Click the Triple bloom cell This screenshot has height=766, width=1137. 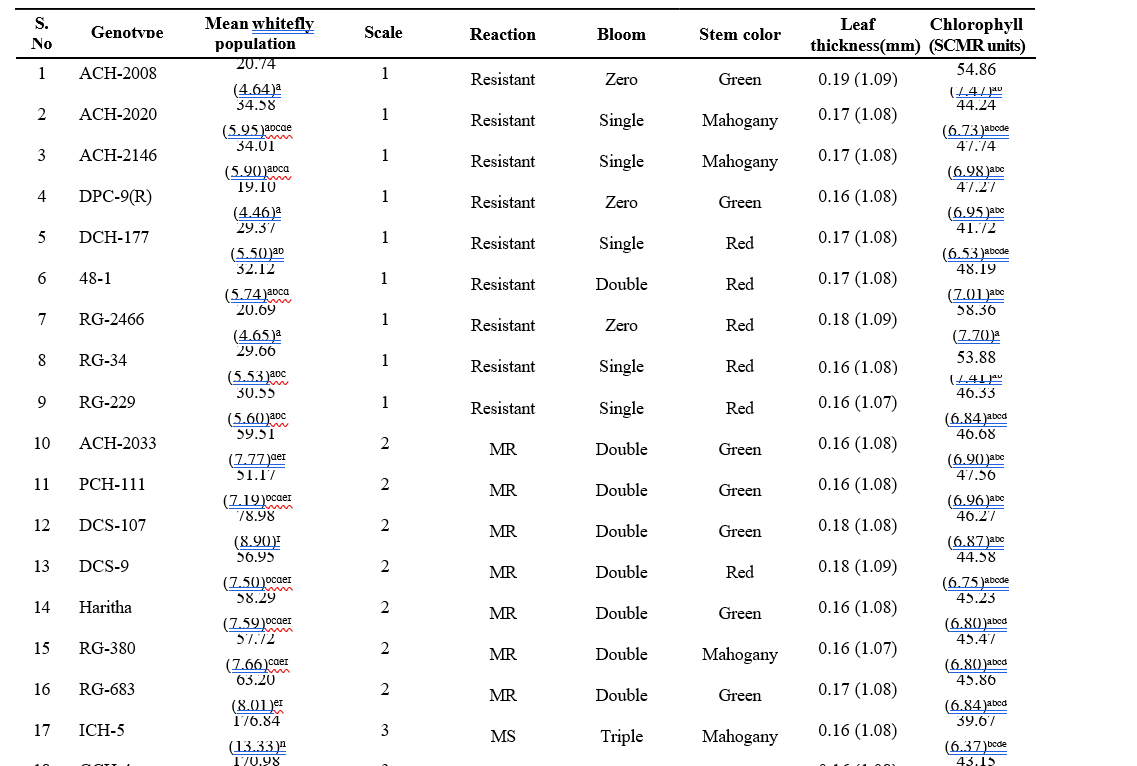point(621,737)
